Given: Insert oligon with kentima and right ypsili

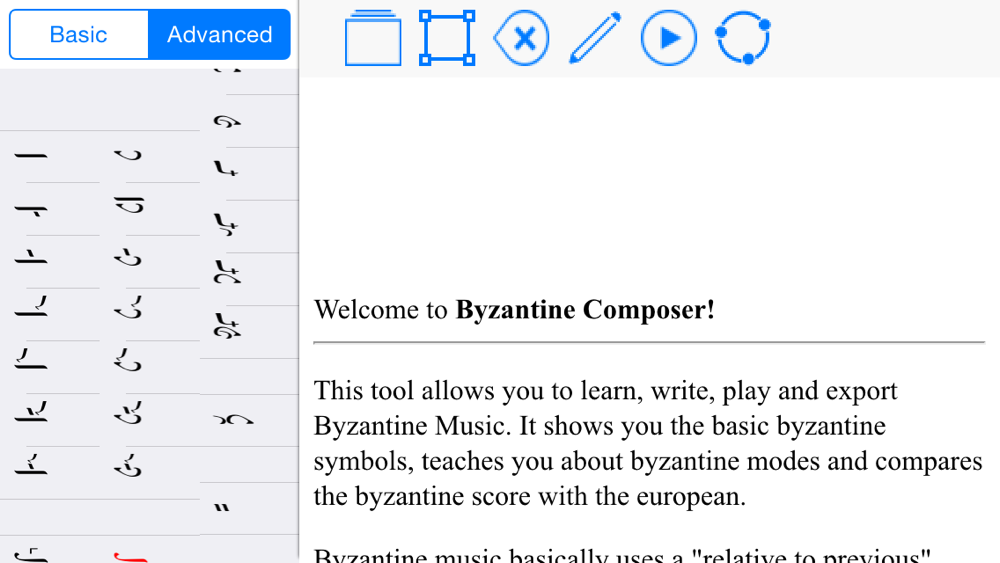Looking at the screenshot, I should 31,412.
